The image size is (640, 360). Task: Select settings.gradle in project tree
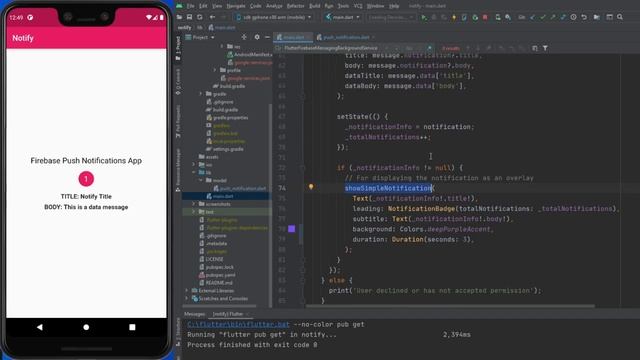point(224,149)
